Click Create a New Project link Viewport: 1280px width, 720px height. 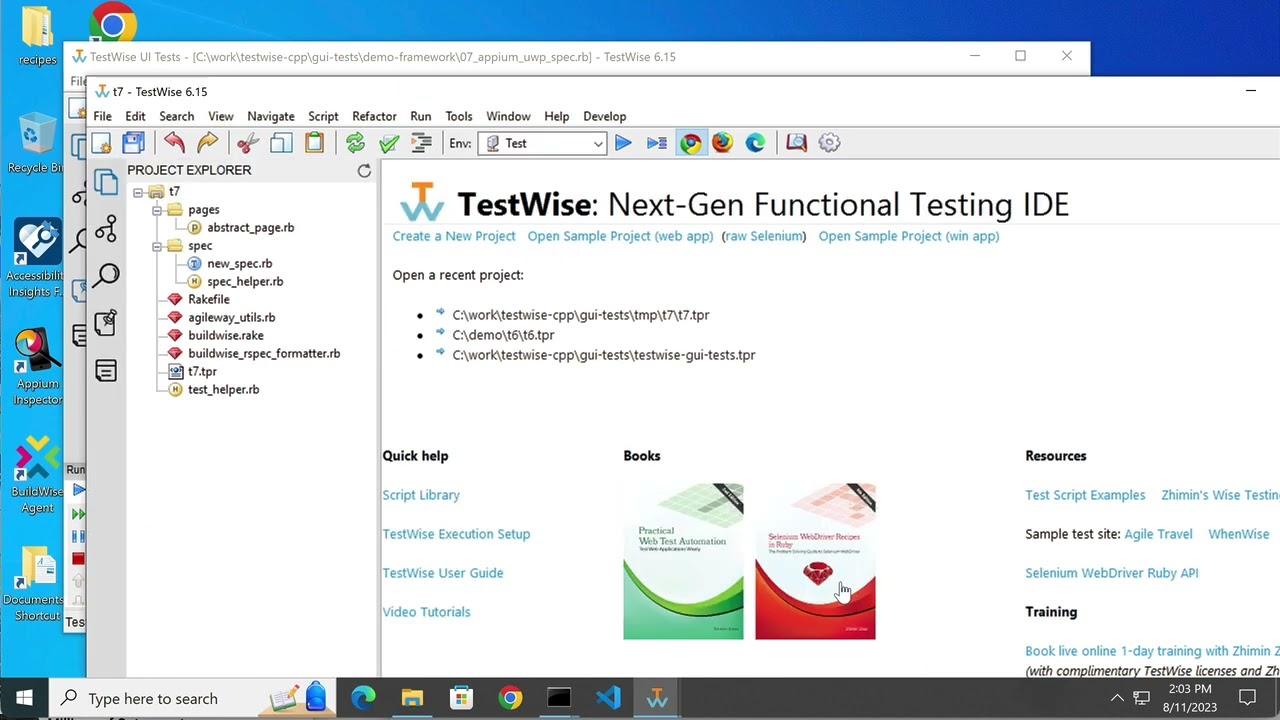(454, 237)
